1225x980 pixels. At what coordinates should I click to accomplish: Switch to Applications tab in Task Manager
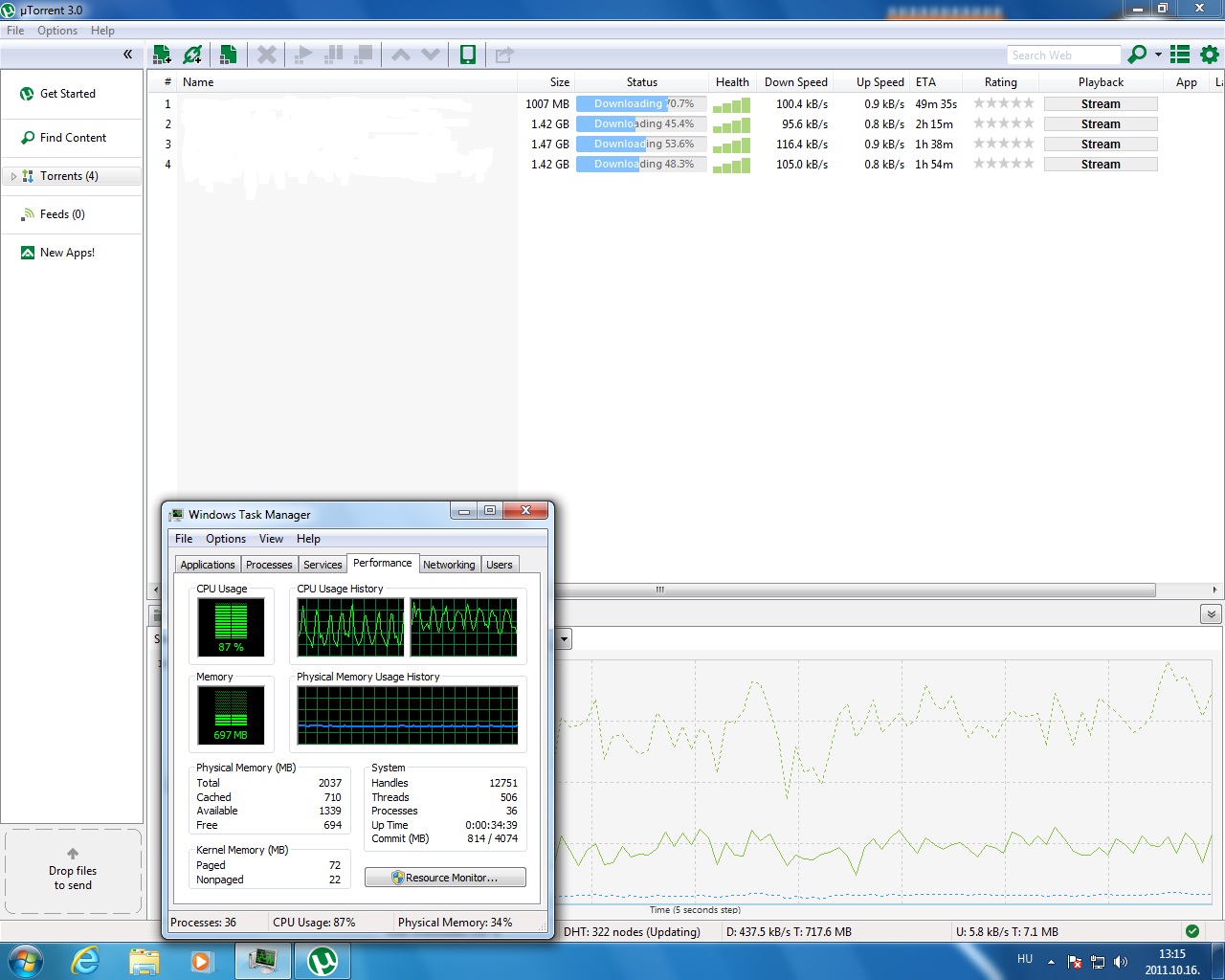click(x=208, y=565)
